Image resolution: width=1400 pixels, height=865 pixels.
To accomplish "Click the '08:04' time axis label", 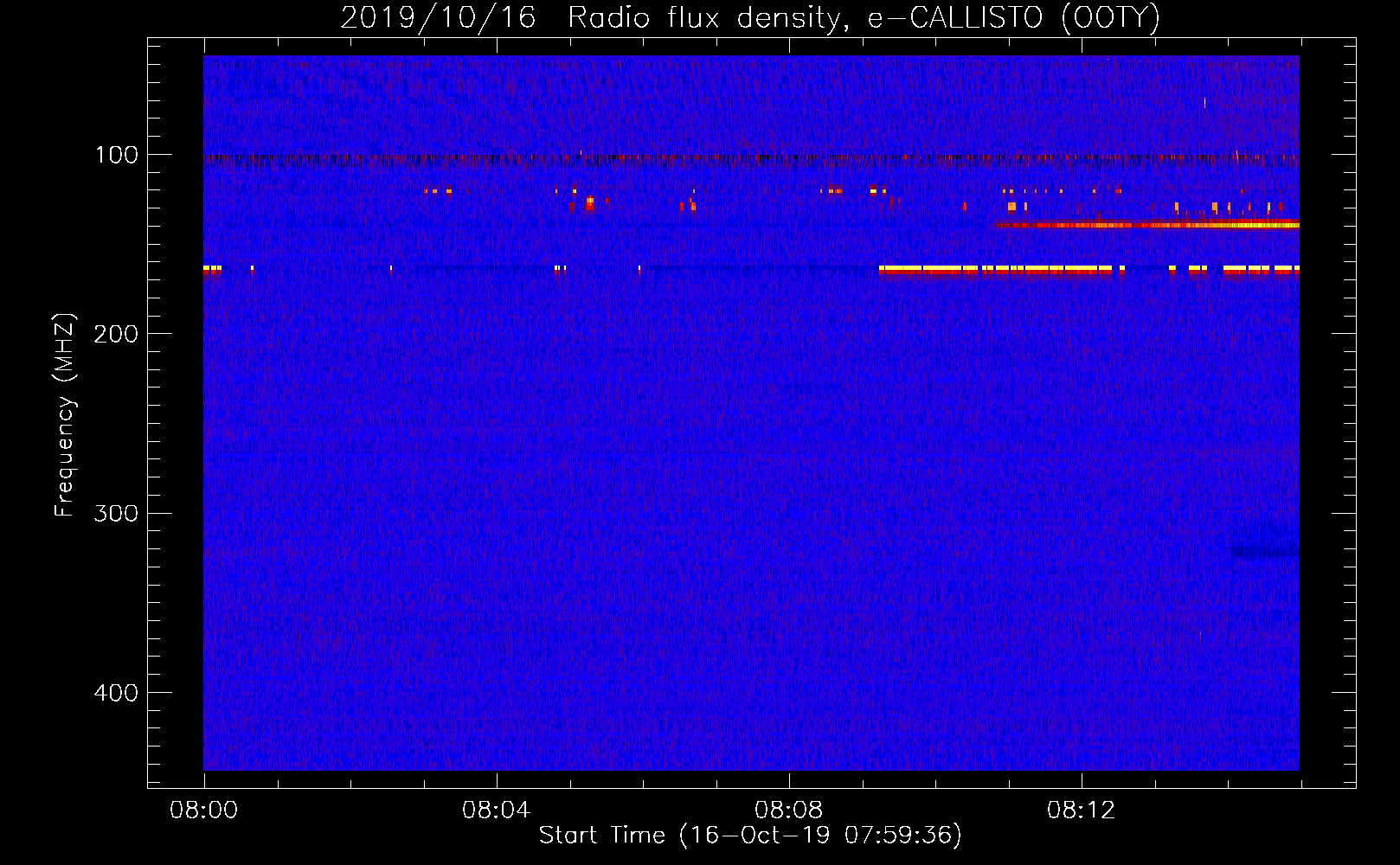I will [x=496, y=811].
